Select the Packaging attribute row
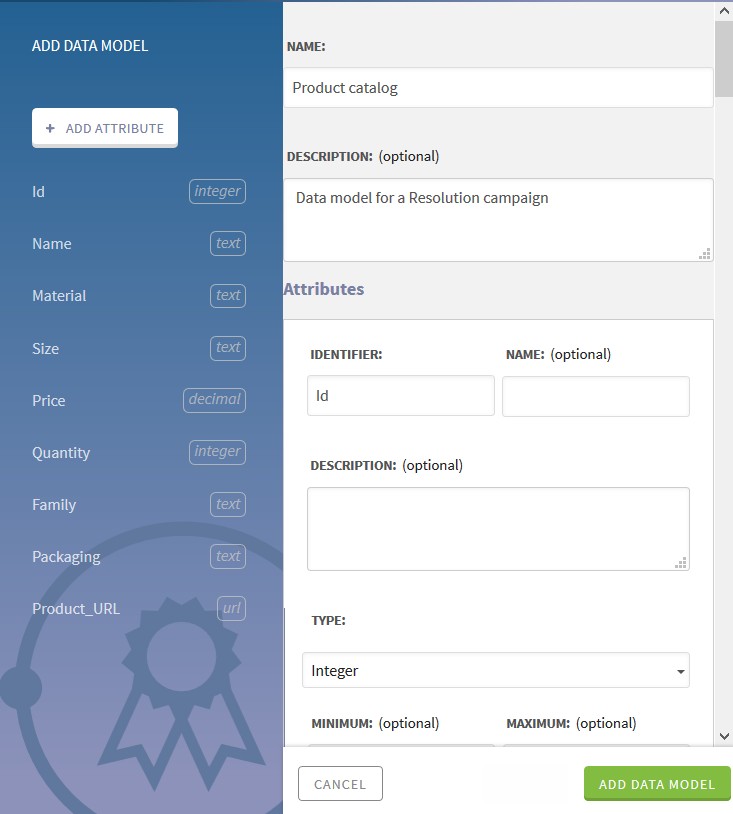This screenshot has width=733, height=814. coord(139,557)
